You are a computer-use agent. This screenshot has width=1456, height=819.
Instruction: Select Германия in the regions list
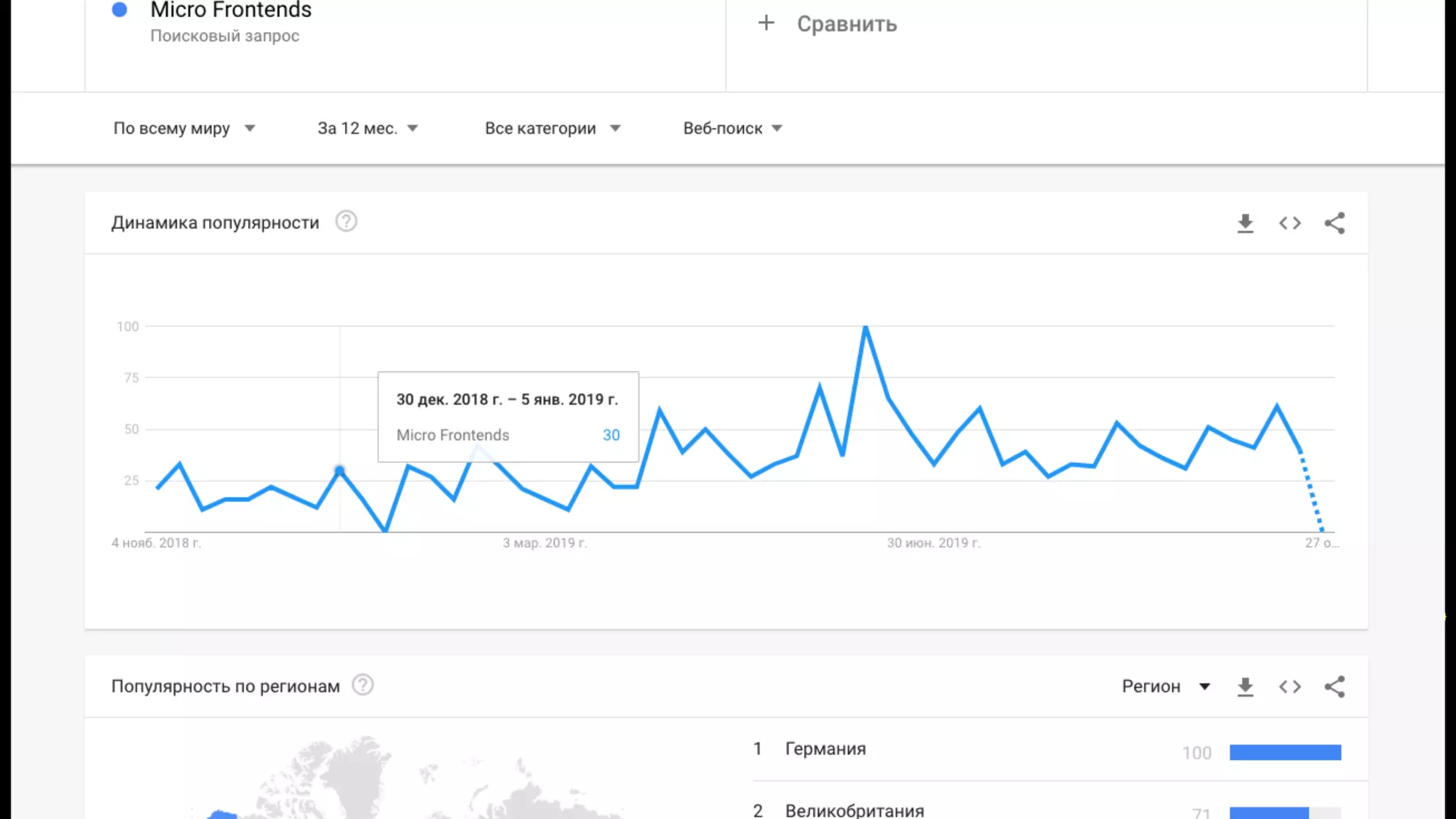825,749
